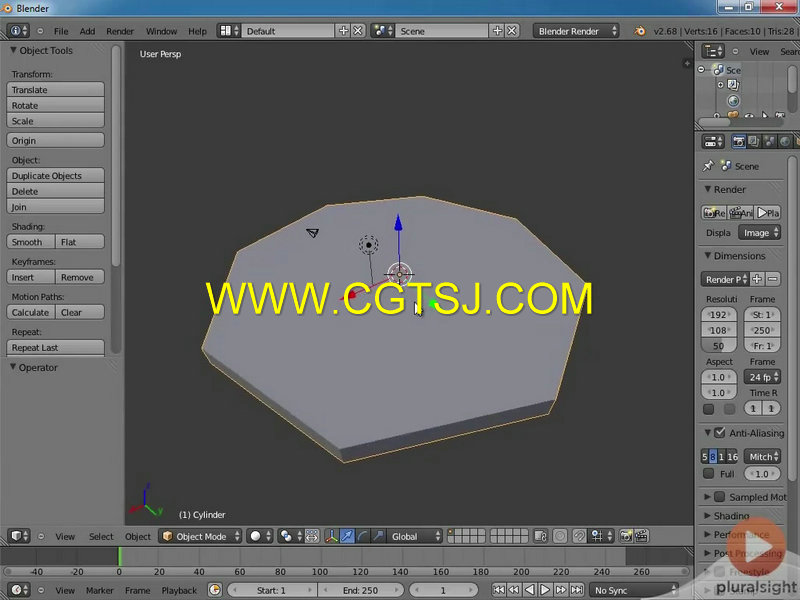Open the Info editor type selector icon
Screen dimensions: 800x600
(18, 31)
